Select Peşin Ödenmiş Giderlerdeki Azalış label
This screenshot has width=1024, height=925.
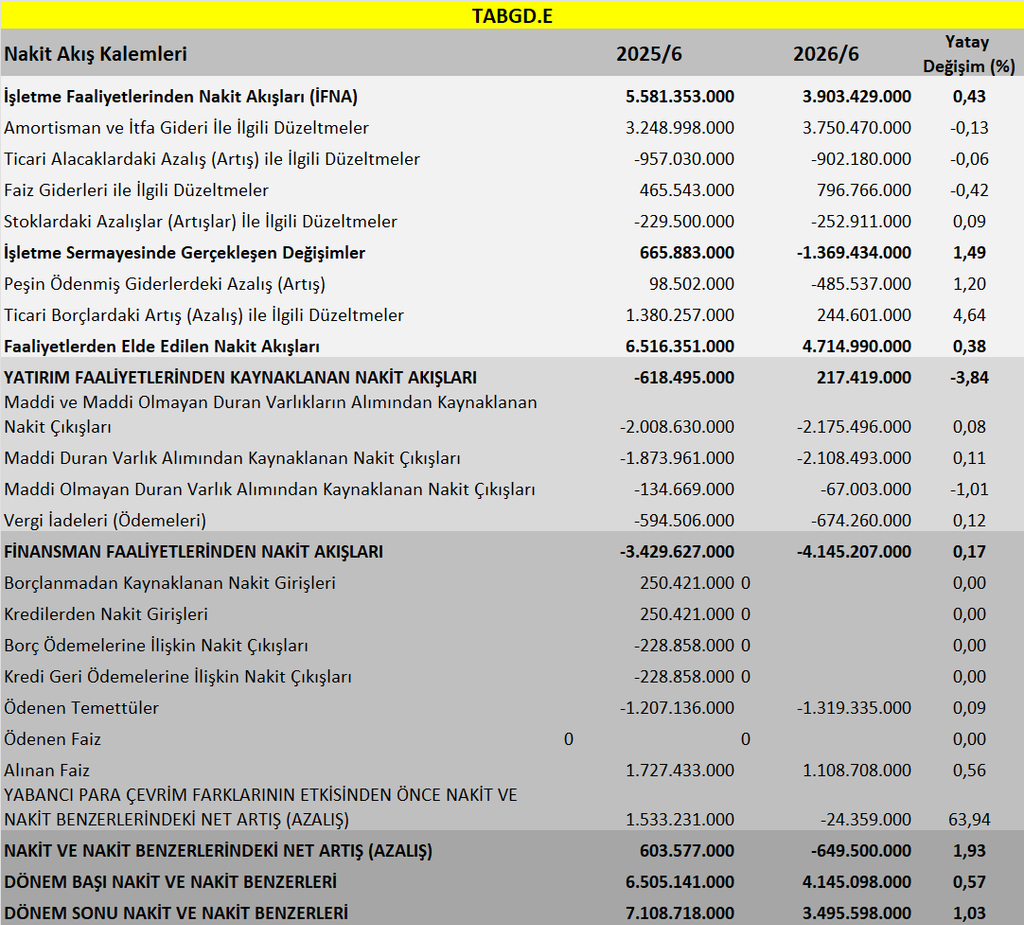(x=165, y=284)
